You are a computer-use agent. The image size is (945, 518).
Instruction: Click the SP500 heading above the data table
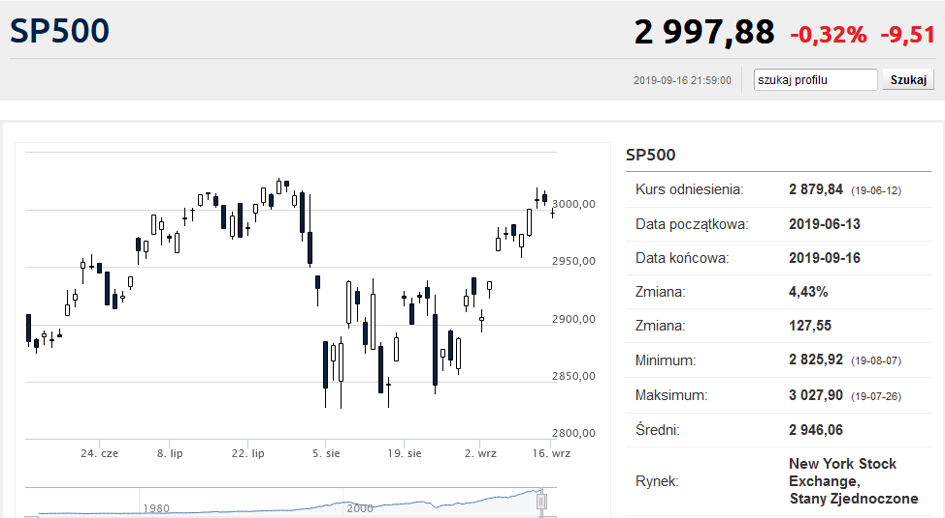(x=651, y=155)
